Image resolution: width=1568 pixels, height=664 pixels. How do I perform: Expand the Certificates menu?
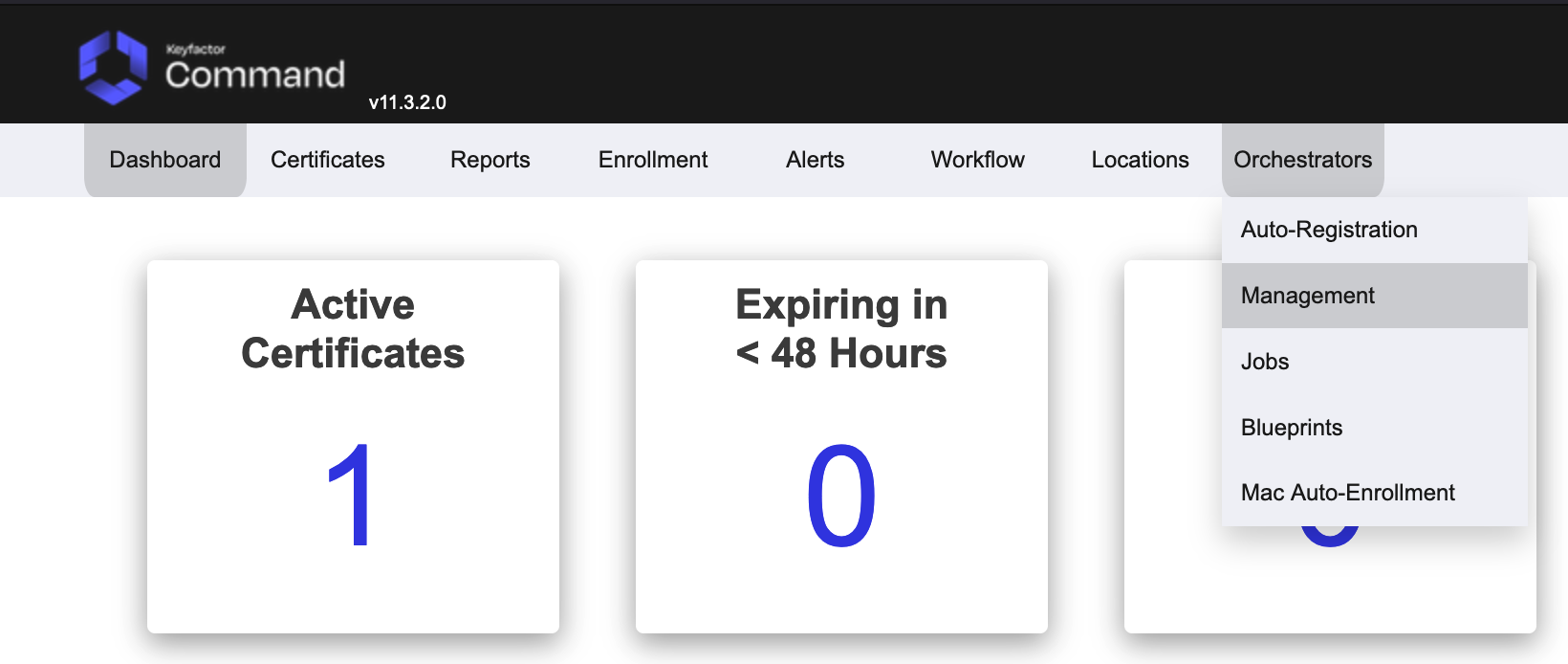[x=328, y=160]
